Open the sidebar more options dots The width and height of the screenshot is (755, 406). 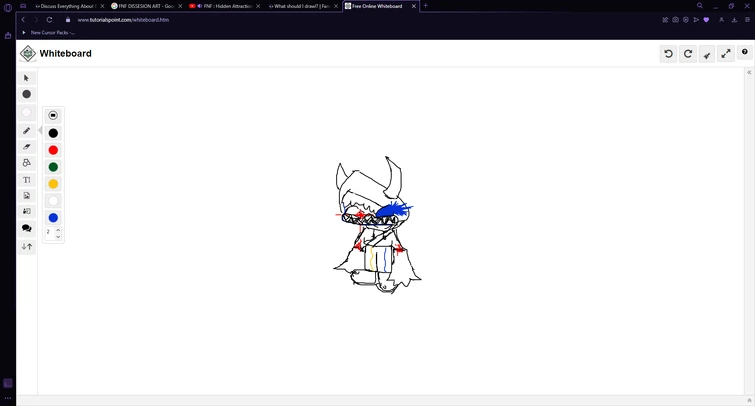pos(8,398)
